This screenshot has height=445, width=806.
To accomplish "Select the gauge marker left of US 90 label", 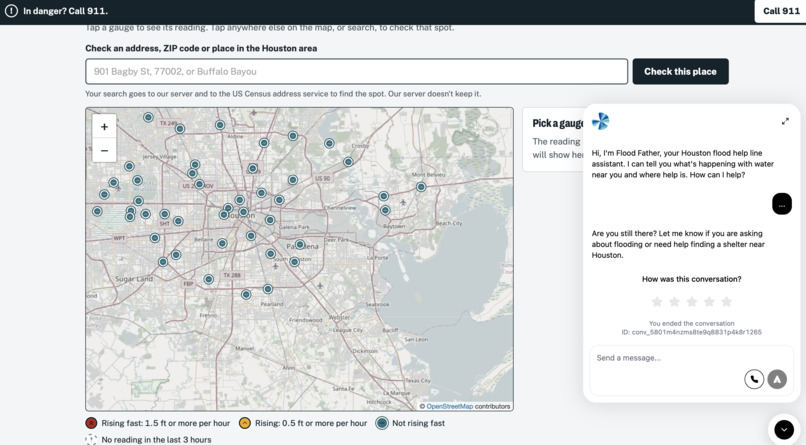I will [292, 180].
